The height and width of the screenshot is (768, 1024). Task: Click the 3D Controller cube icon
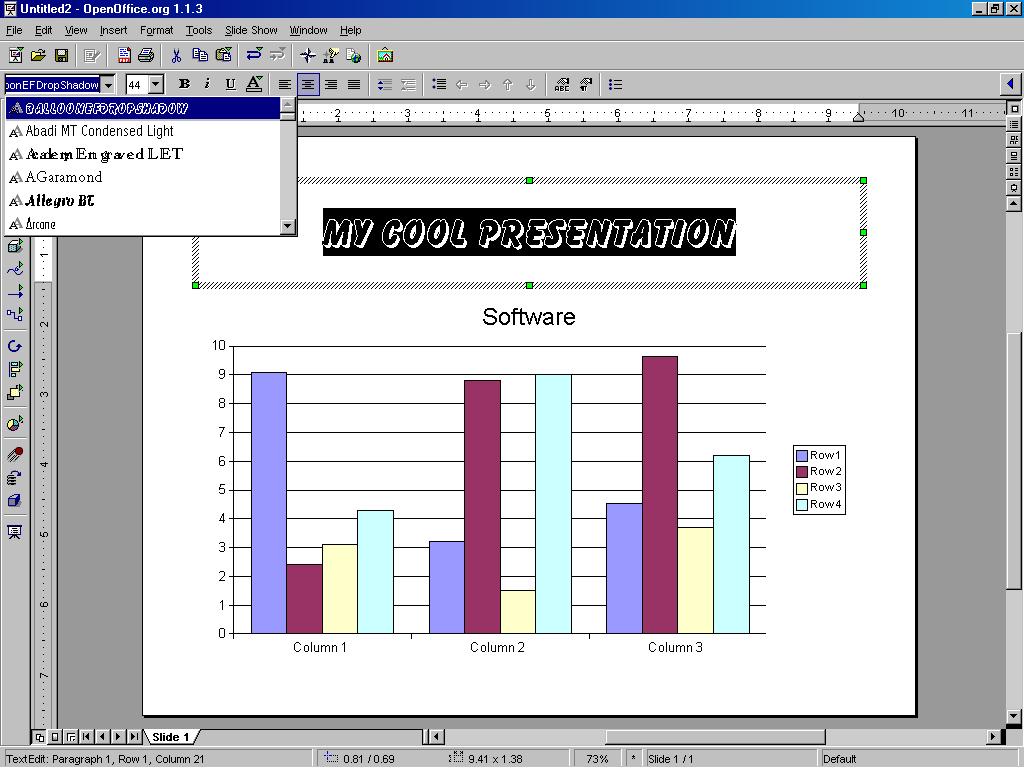pyautogui.click(x=15, y=501)
